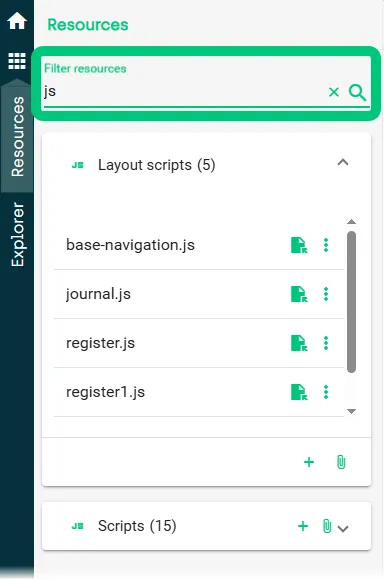This screenshot has width=384, height=580.
Task: Go to home via house icon
Action: click(17, 21)
